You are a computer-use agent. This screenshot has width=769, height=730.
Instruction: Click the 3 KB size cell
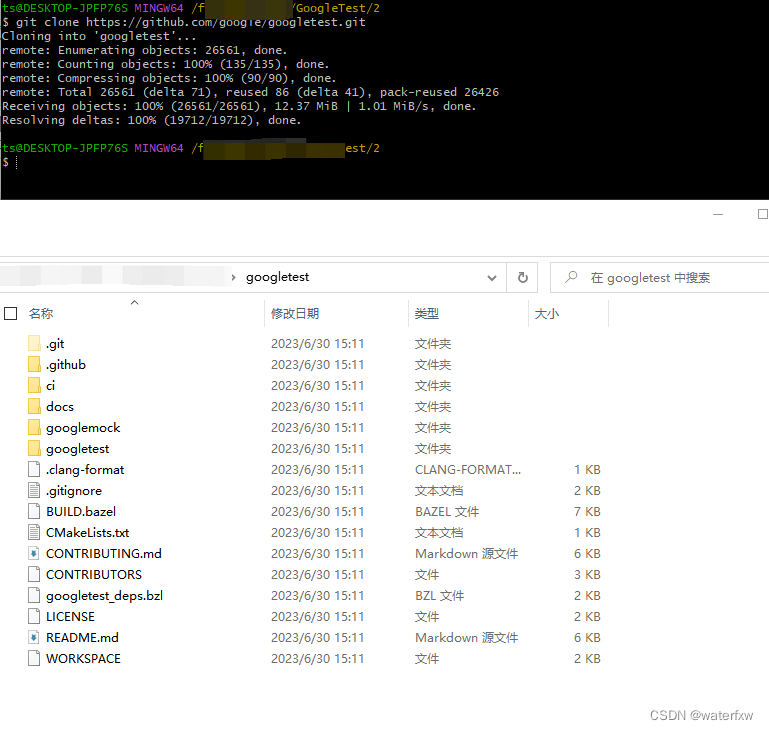(587, 574)
